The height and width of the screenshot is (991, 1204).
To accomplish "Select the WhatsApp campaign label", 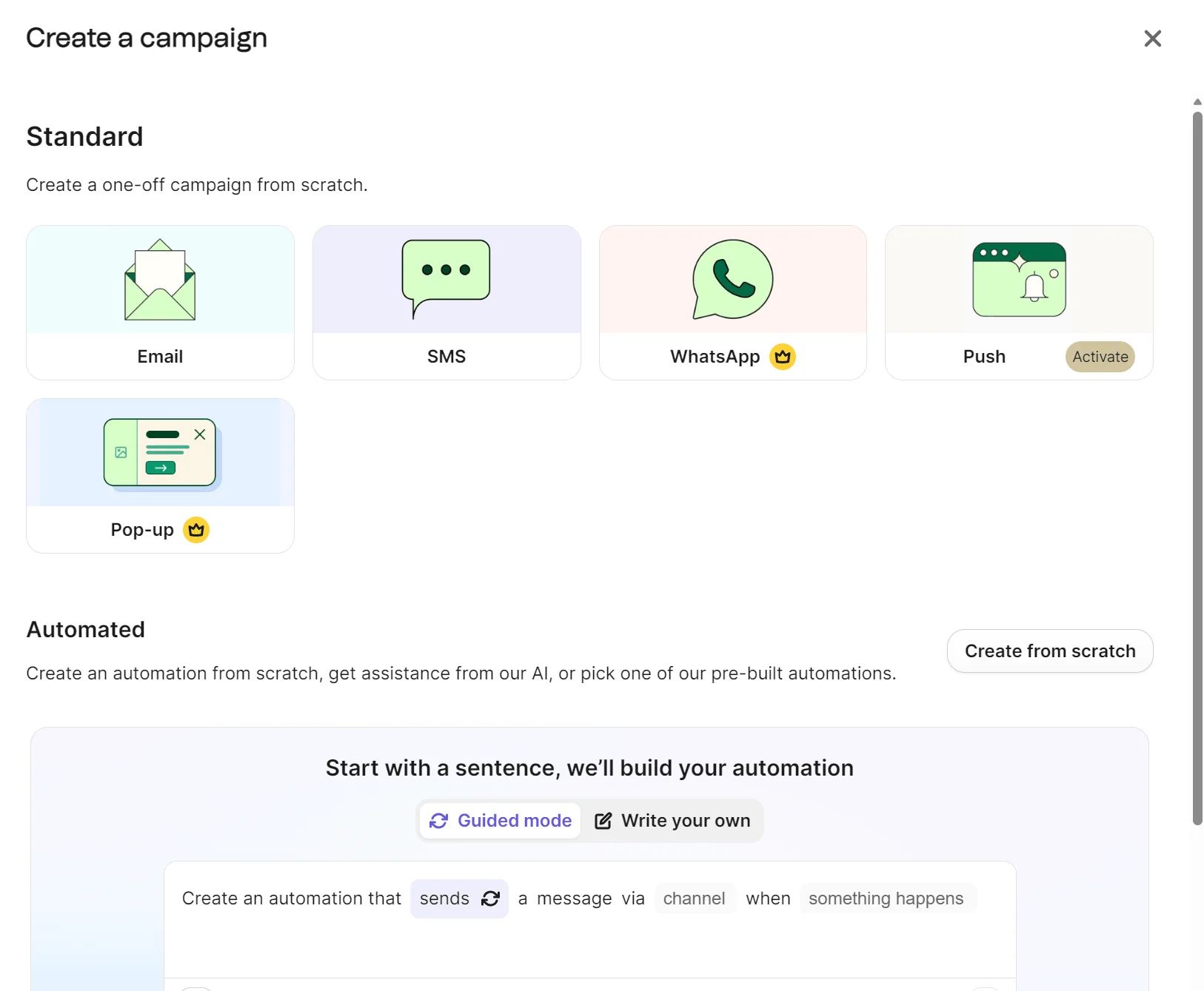I will [x=715, y=357].
